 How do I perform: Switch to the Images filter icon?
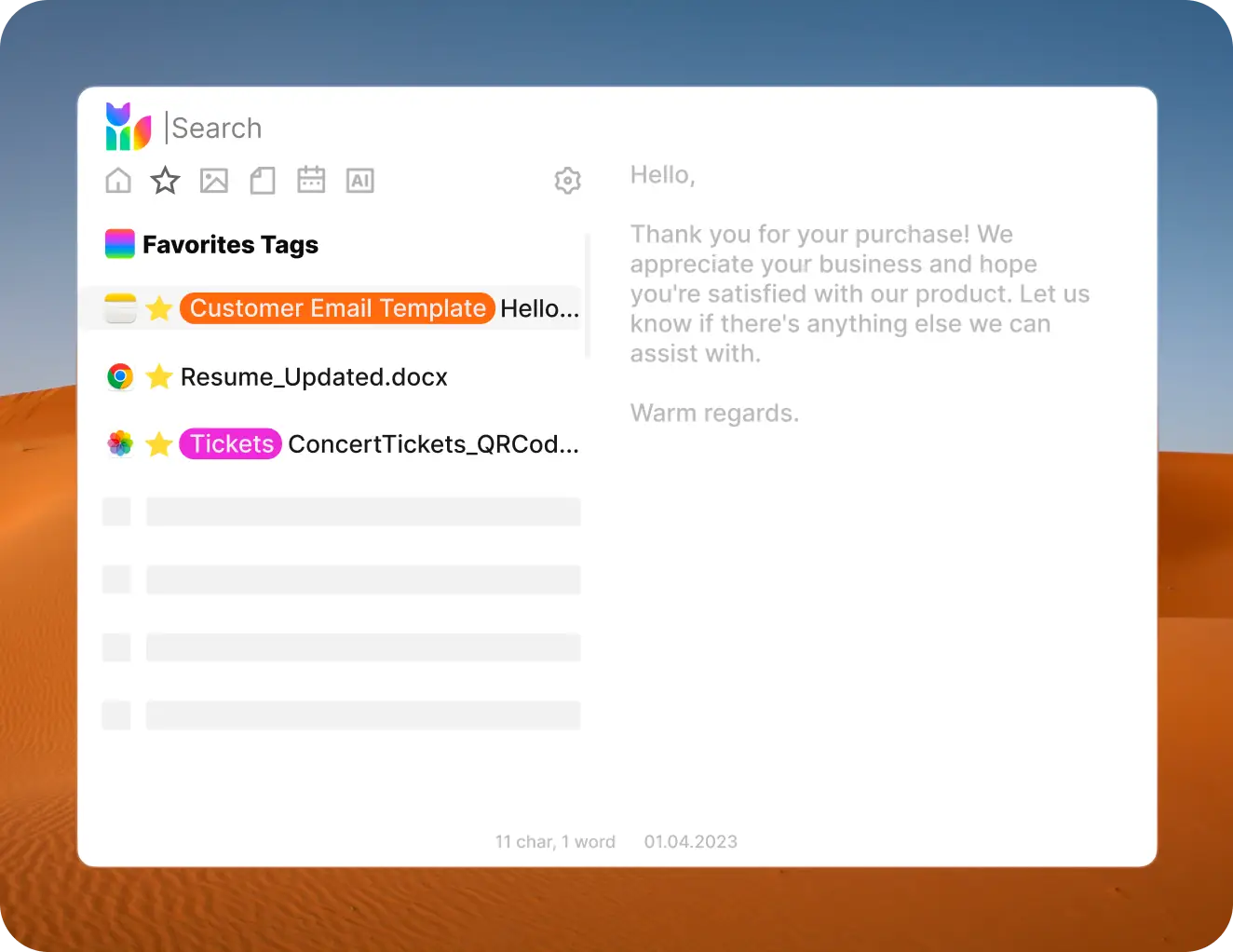tap(214, 180)
